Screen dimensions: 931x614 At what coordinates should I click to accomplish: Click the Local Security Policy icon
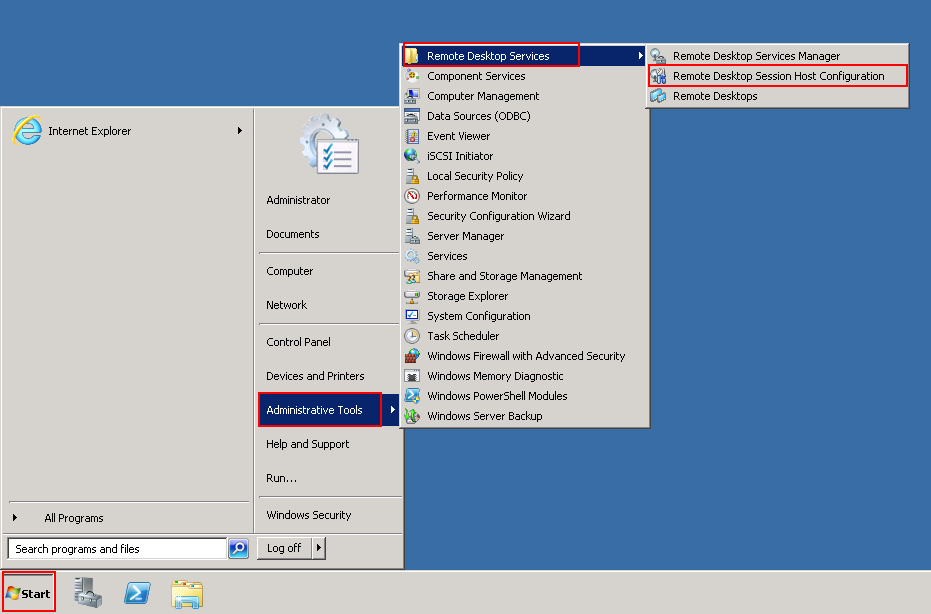coord(412,176)
